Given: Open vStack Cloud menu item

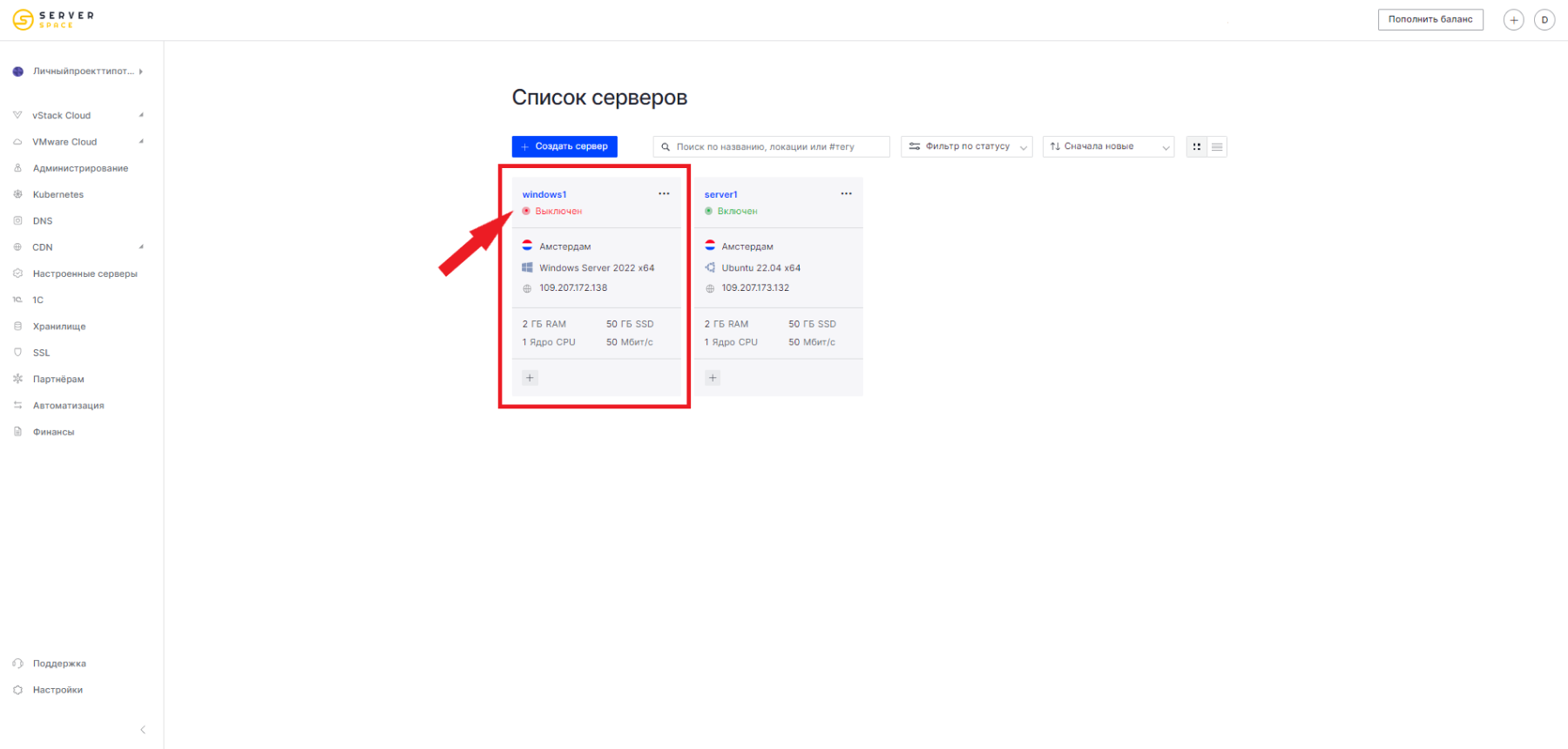Looking at the screenshot, I should coord(62,115).
